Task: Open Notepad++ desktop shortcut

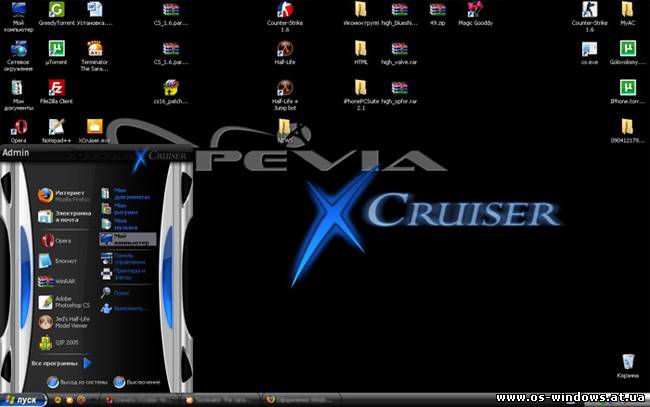Action: pyautogui.click(x=56, y=131)
